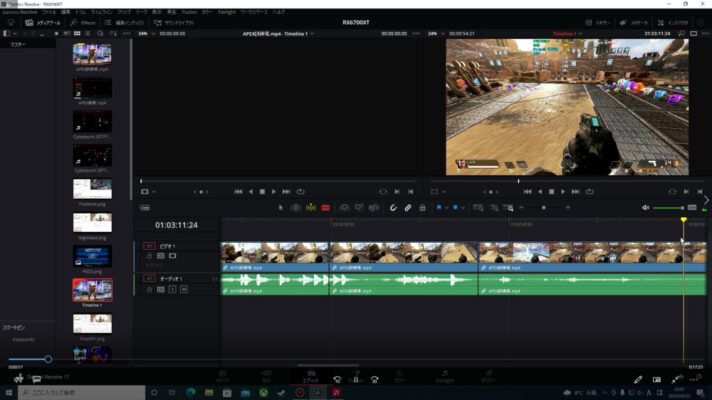
Task: Play the timeline viewer forward
Action: pos(563,192)
